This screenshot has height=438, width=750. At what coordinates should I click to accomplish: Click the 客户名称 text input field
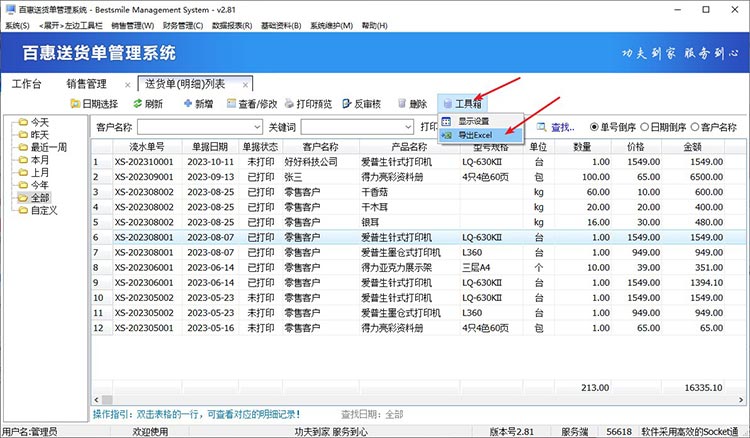[195, 127]
